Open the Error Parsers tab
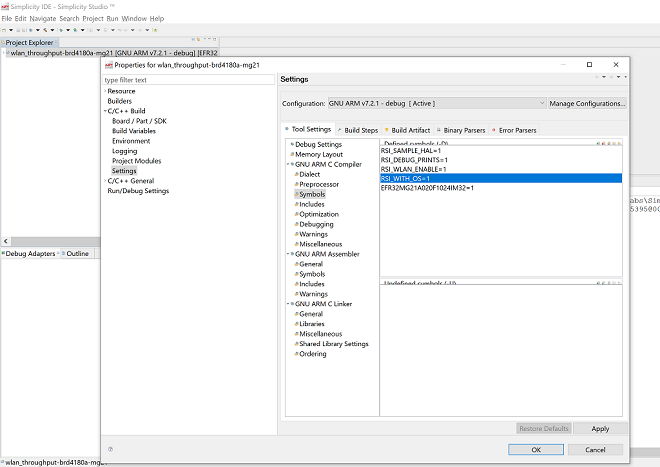This screenshot has height=467, width=660. [517, 130]
